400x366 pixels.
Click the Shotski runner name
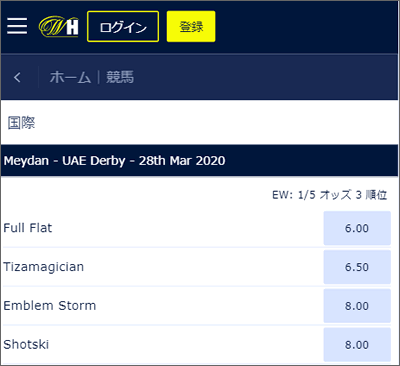(26, 344)
